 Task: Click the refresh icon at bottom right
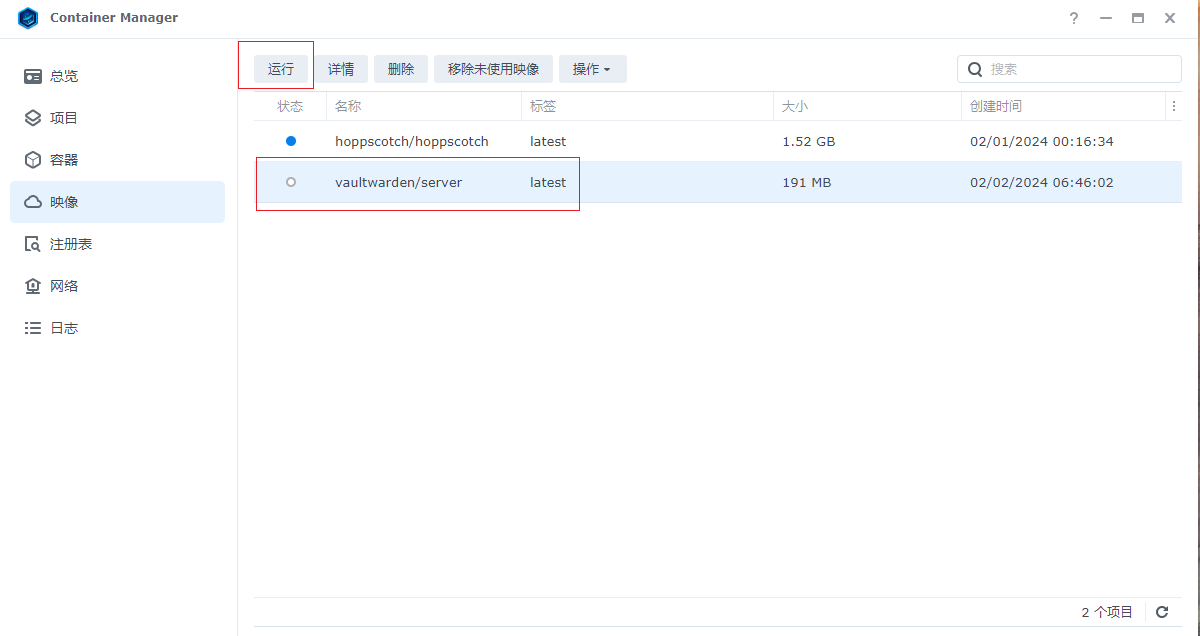[x=1162, y=612]
